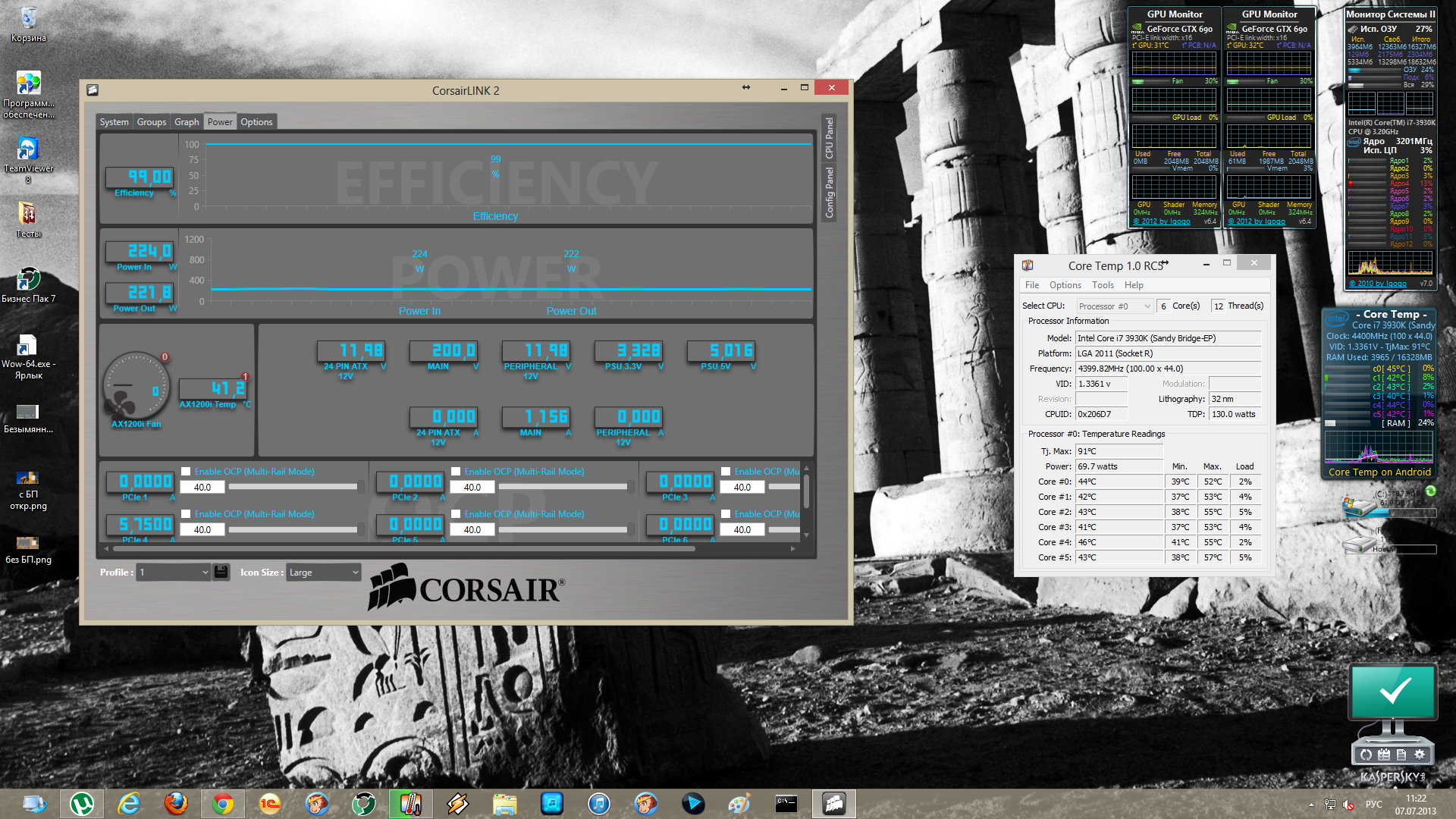
Task: Open Select CPU Processor #0 dropdown
Action: (x=1113, y=306)
